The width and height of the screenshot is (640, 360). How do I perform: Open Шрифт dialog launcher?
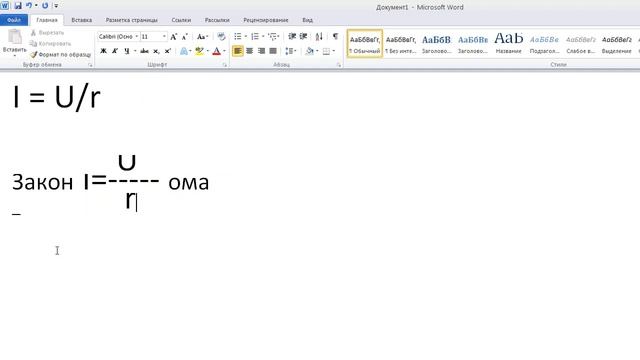(224, 65)
